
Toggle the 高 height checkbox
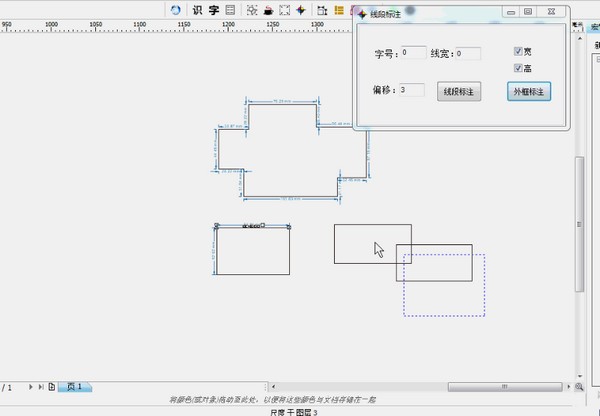tap(518, 68)
